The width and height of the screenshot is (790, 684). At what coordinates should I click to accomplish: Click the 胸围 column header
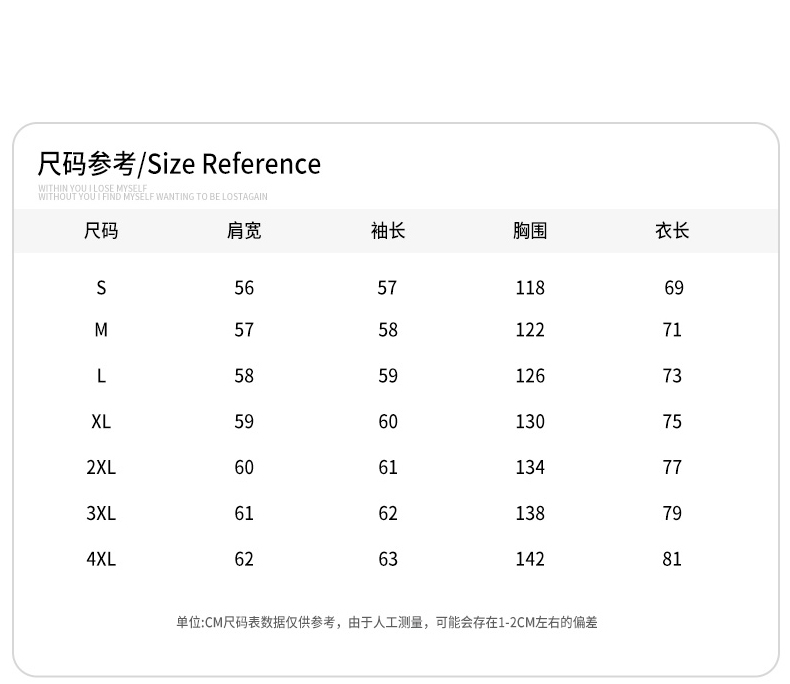[x=530, y=231]
